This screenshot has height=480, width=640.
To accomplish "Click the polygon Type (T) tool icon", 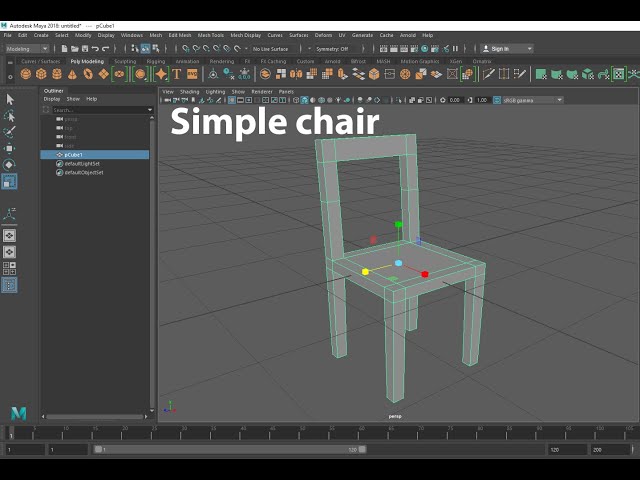I will pos(177,74).
